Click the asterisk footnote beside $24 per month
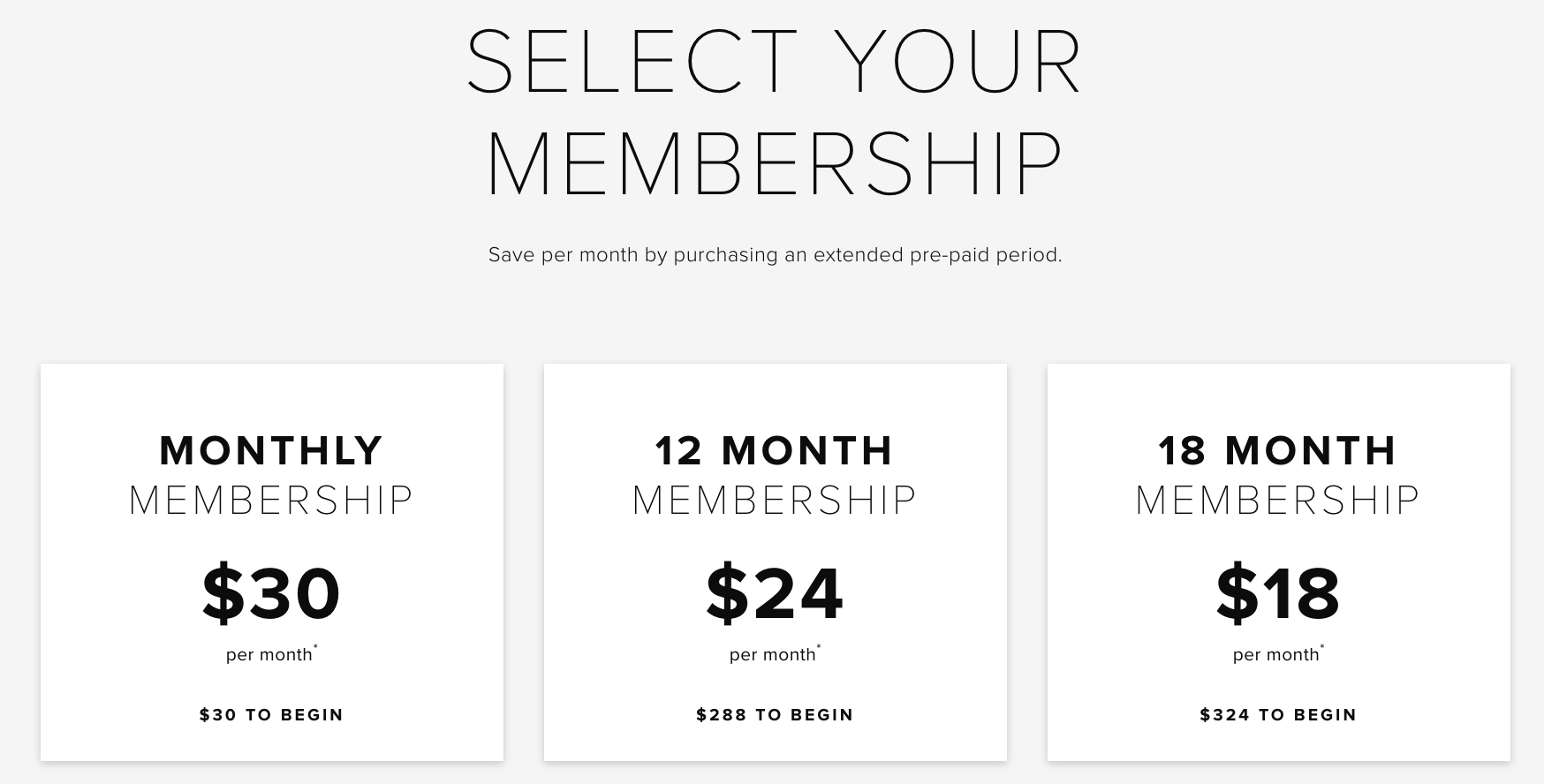Viewport: 1544px width, 784px height. point(819,648)
